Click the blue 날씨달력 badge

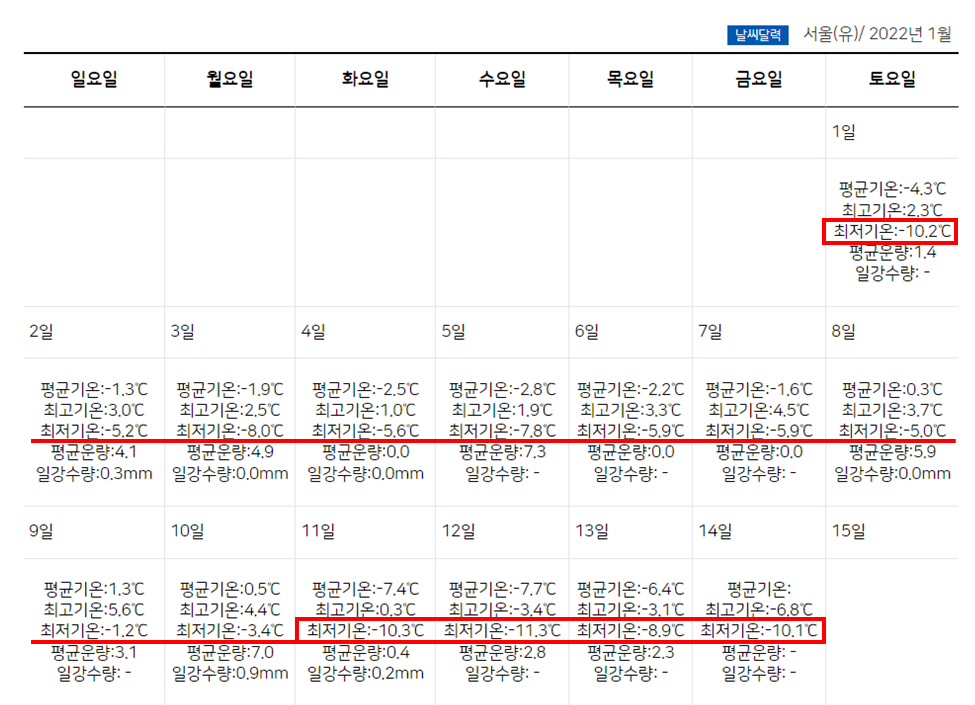(757, 35)
